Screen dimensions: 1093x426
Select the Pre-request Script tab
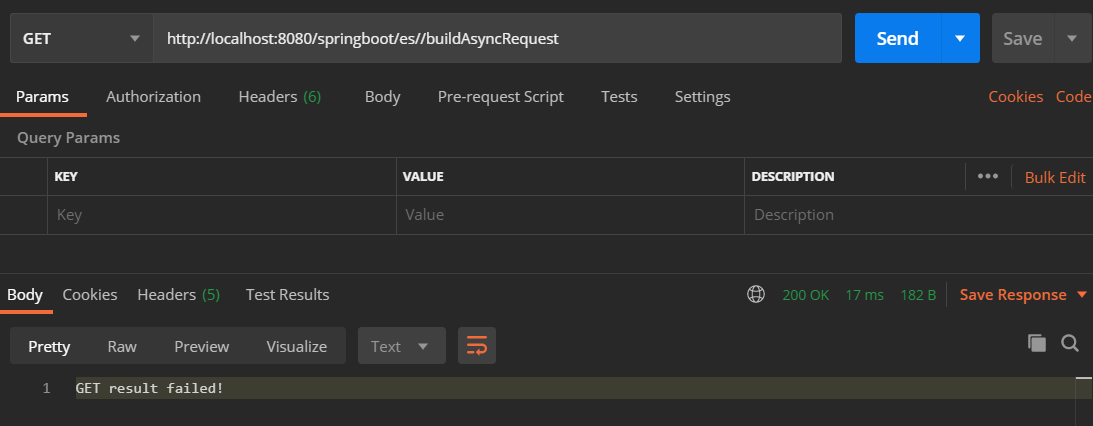point(500,97)
